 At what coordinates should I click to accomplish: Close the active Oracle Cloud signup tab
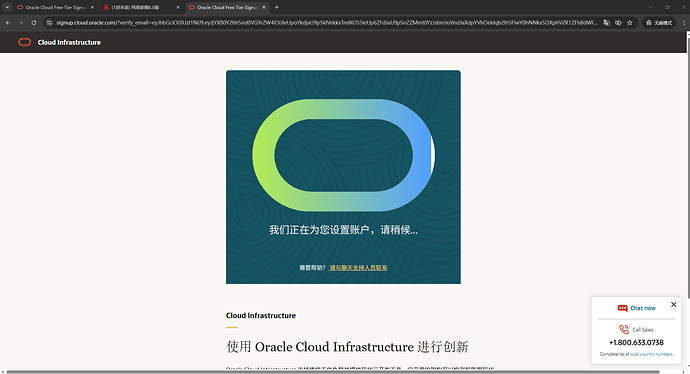tap(264, 7)
